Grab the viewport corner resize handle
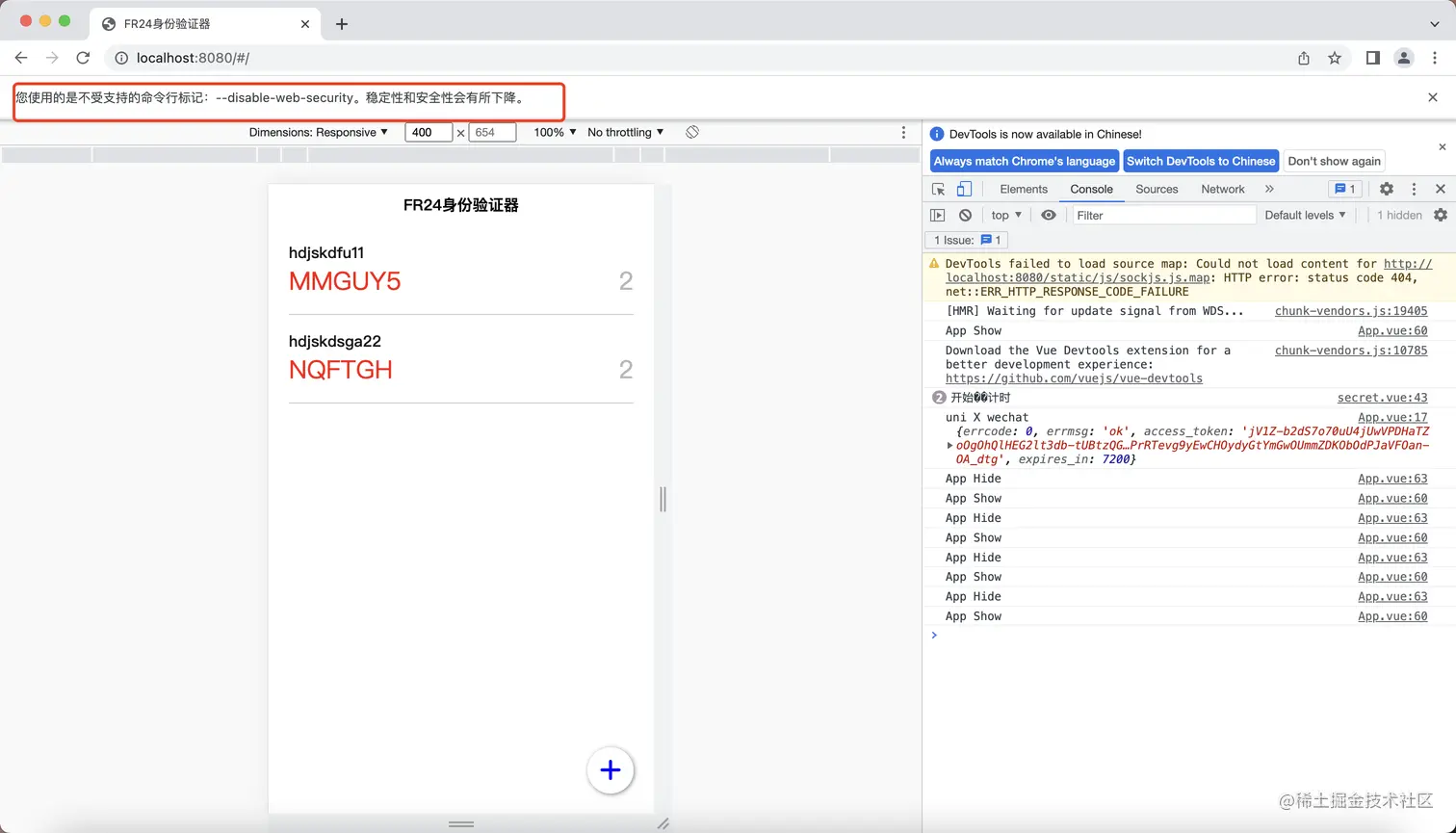The height and width of the screenshot is (833, 1456). (x=663, y=824)
